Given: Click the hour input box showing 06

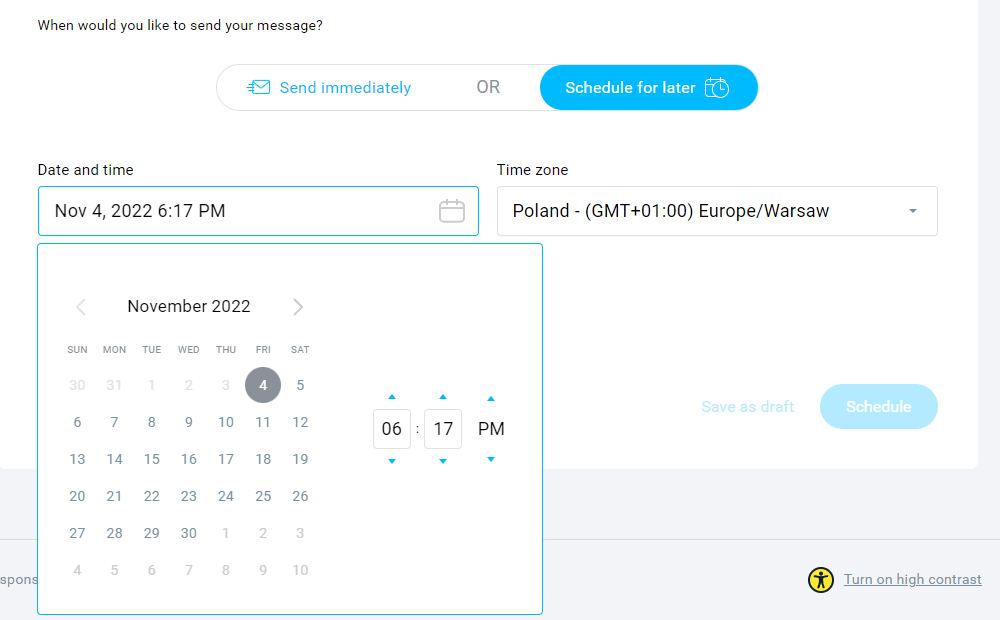Looking at the screenshot, I should tap(392, 429).
